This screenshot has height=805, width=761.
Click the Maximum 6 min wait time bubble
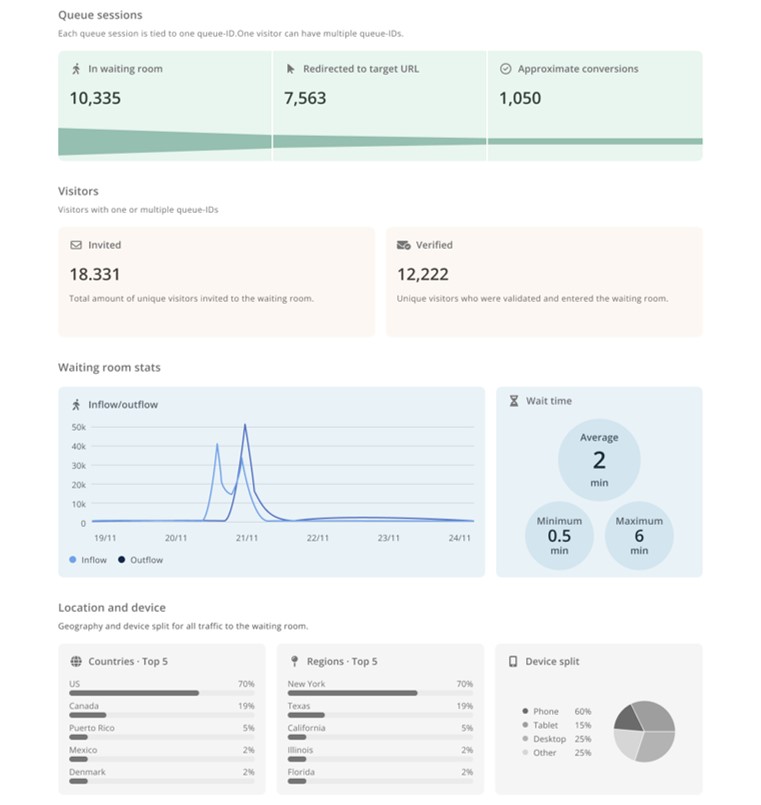pyautogui.click(x=639, y=535)
